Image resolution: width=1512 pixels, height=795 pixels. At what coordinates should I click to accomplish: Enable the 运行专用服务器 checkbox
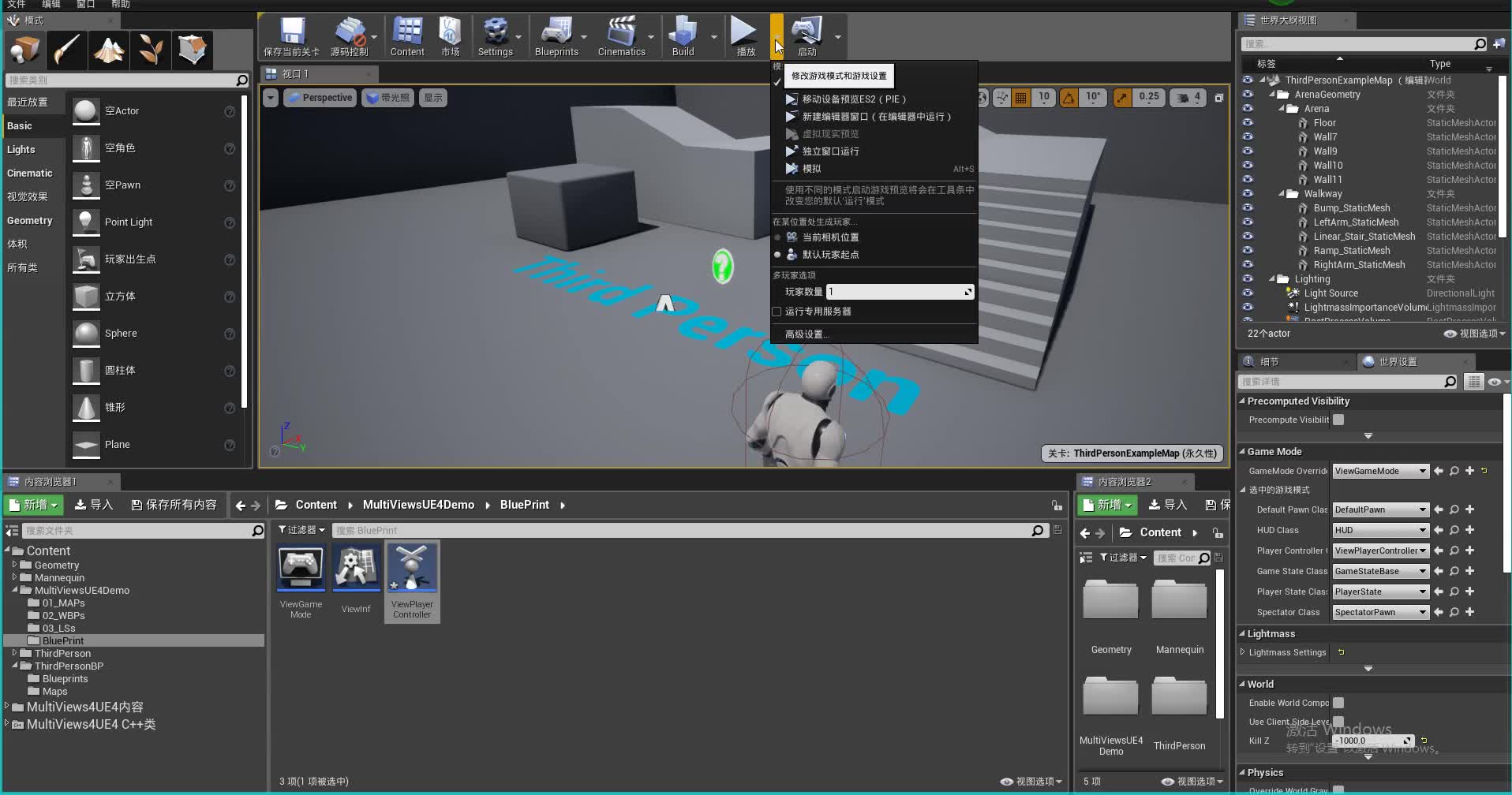[776, 312]
